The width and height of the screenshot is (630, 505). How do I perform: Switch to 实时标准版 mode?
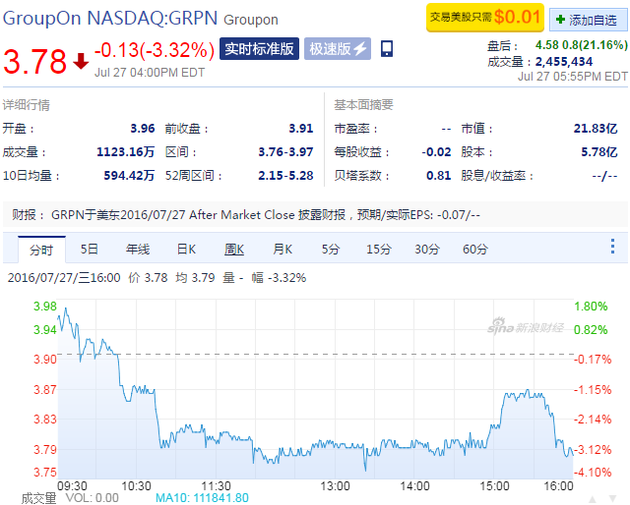[259, 49]
